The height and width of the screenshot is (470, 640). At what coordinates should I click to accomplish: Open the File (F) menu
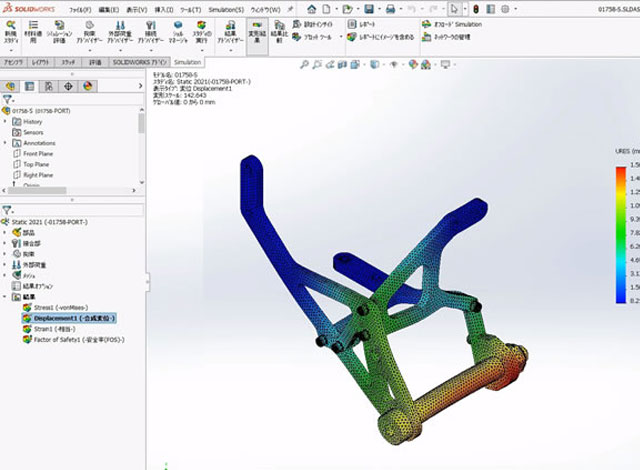coord(80,9)
